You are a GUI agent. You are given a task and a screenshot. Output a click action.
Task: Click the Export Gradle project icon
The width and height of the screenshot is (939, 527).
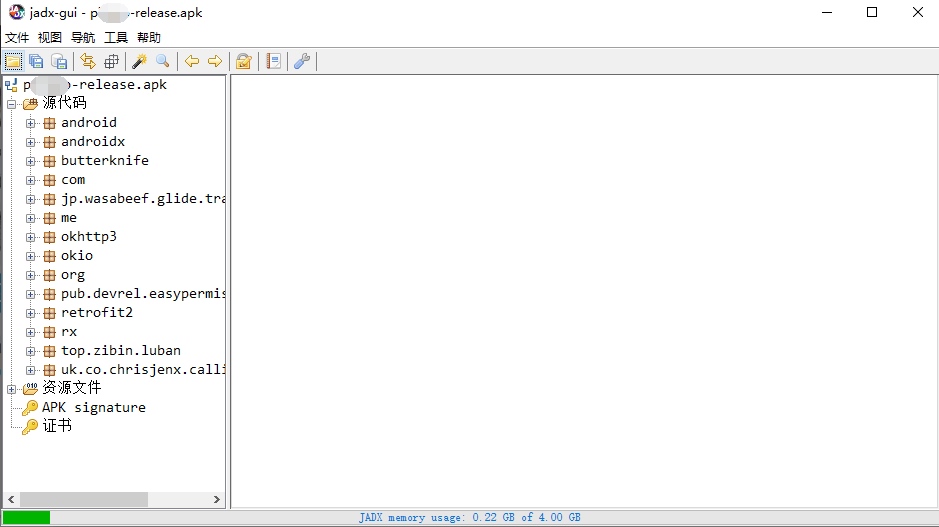[59, 61]
